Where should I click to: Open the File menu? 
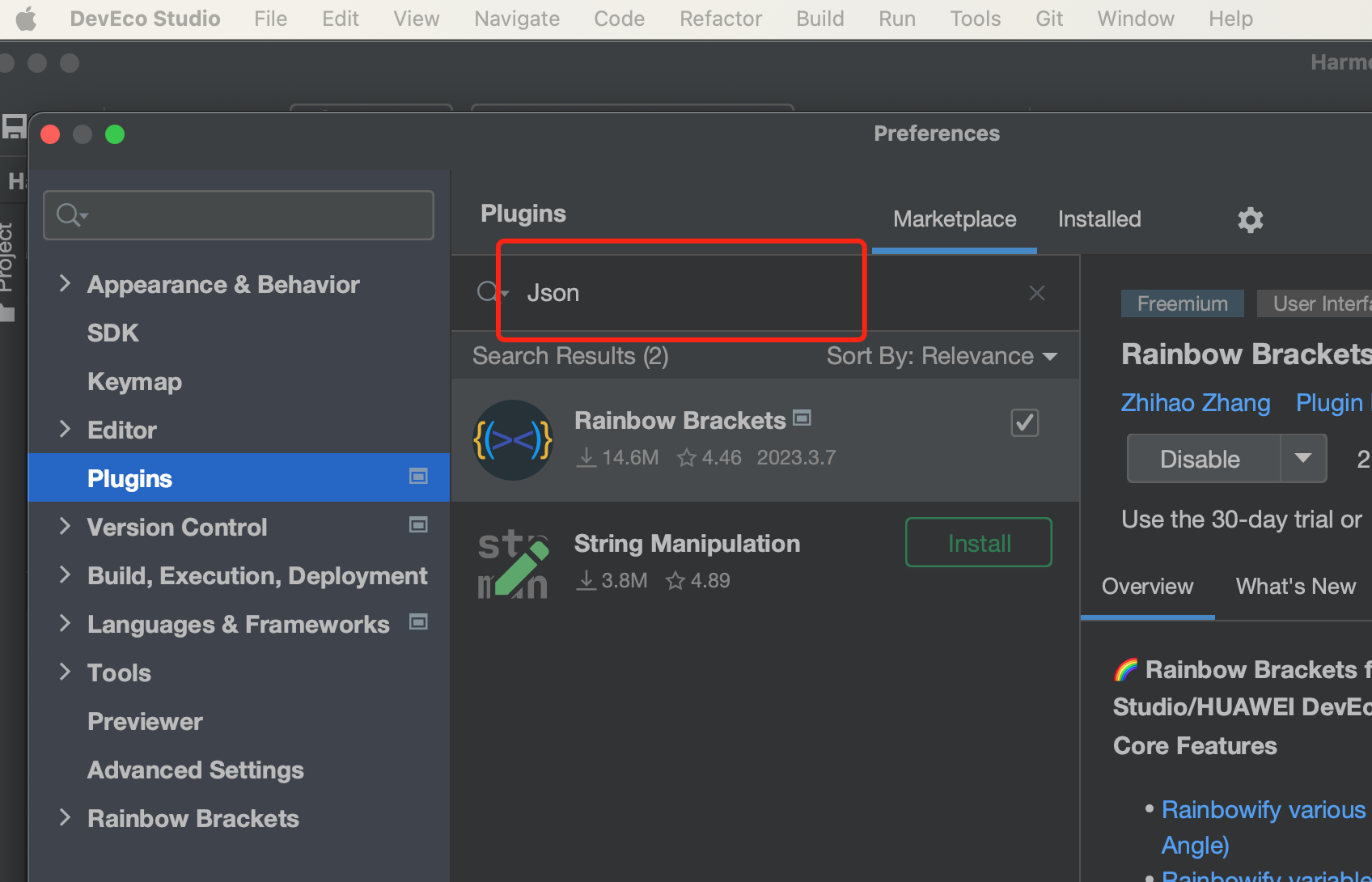click(x=270, y=19)
